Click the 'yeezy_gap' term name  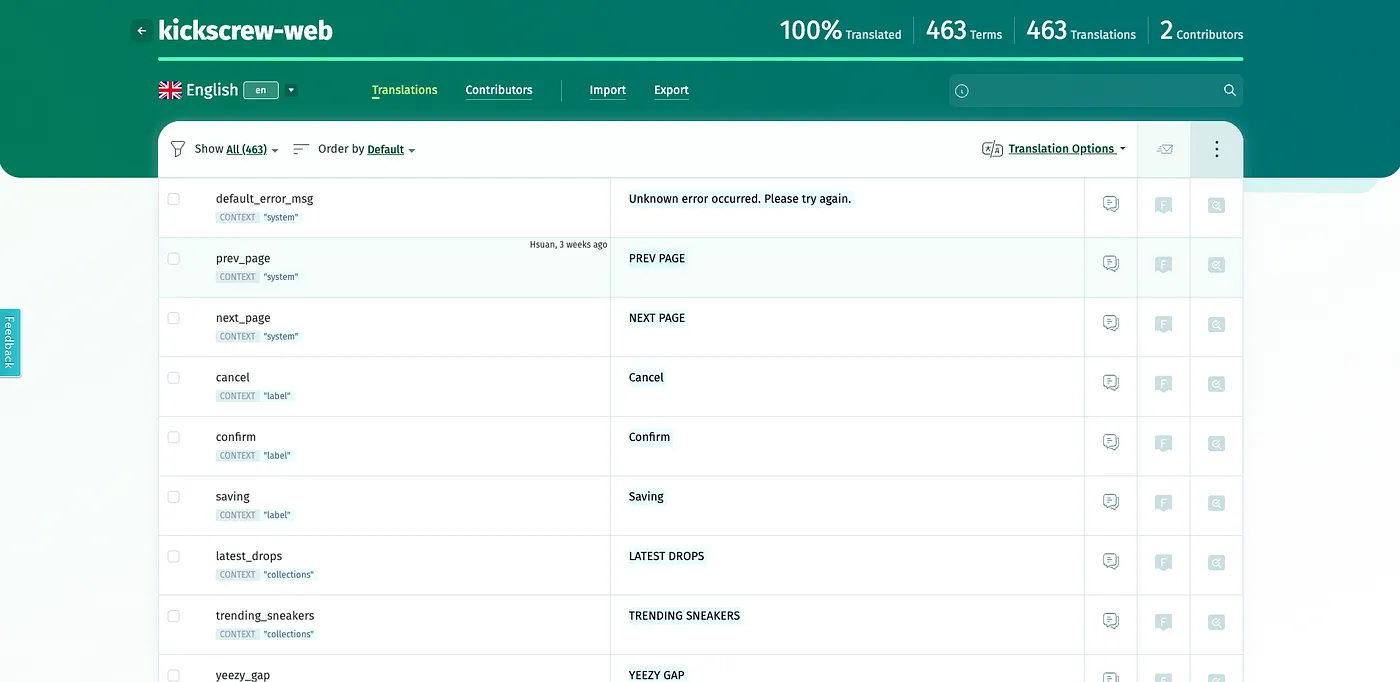[x=243, y=675]
